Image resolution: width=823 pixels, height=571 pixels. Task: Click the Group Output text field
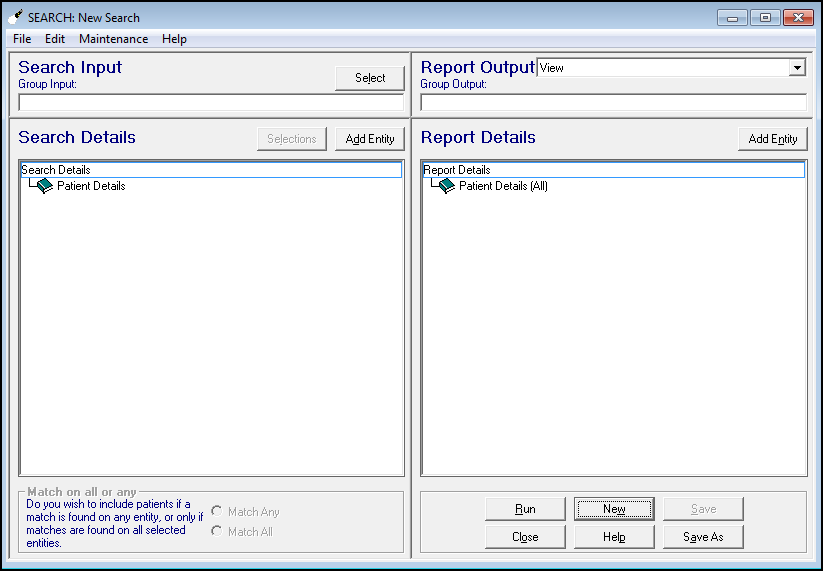(x=613, y=102)
